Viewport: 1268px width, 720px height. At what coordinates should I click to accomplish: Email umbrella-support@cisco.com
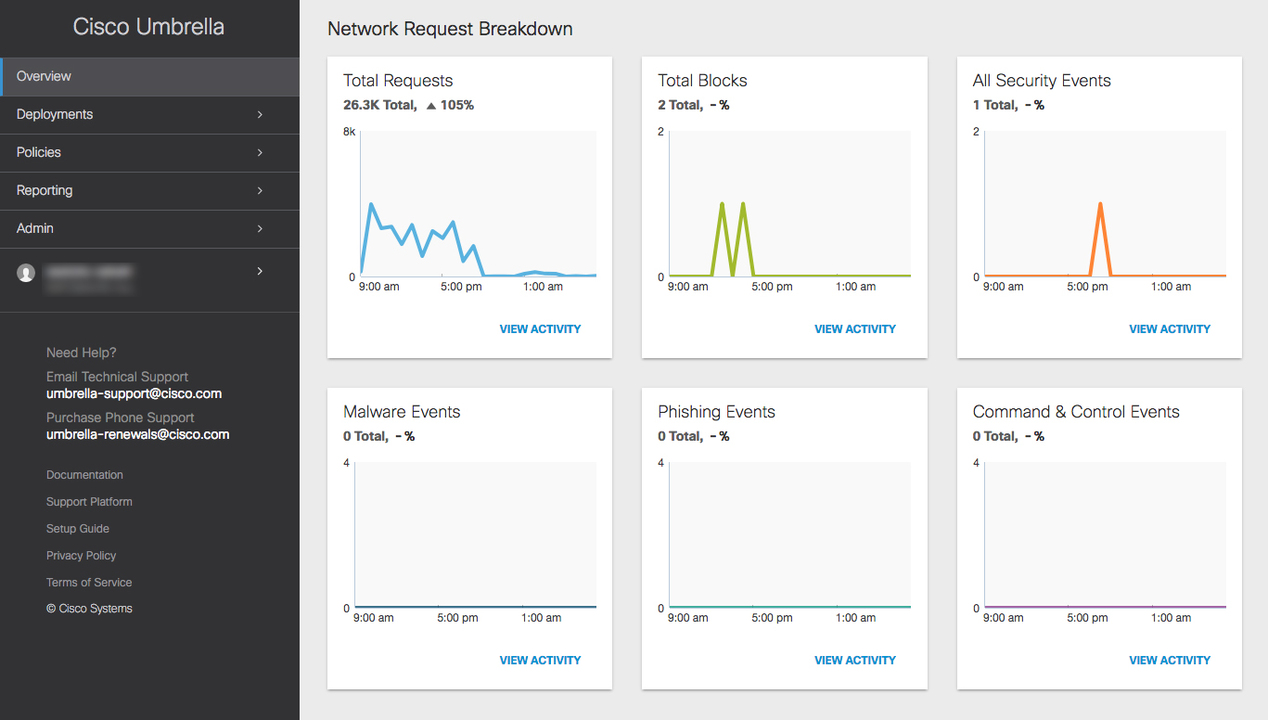coord(134,394)
